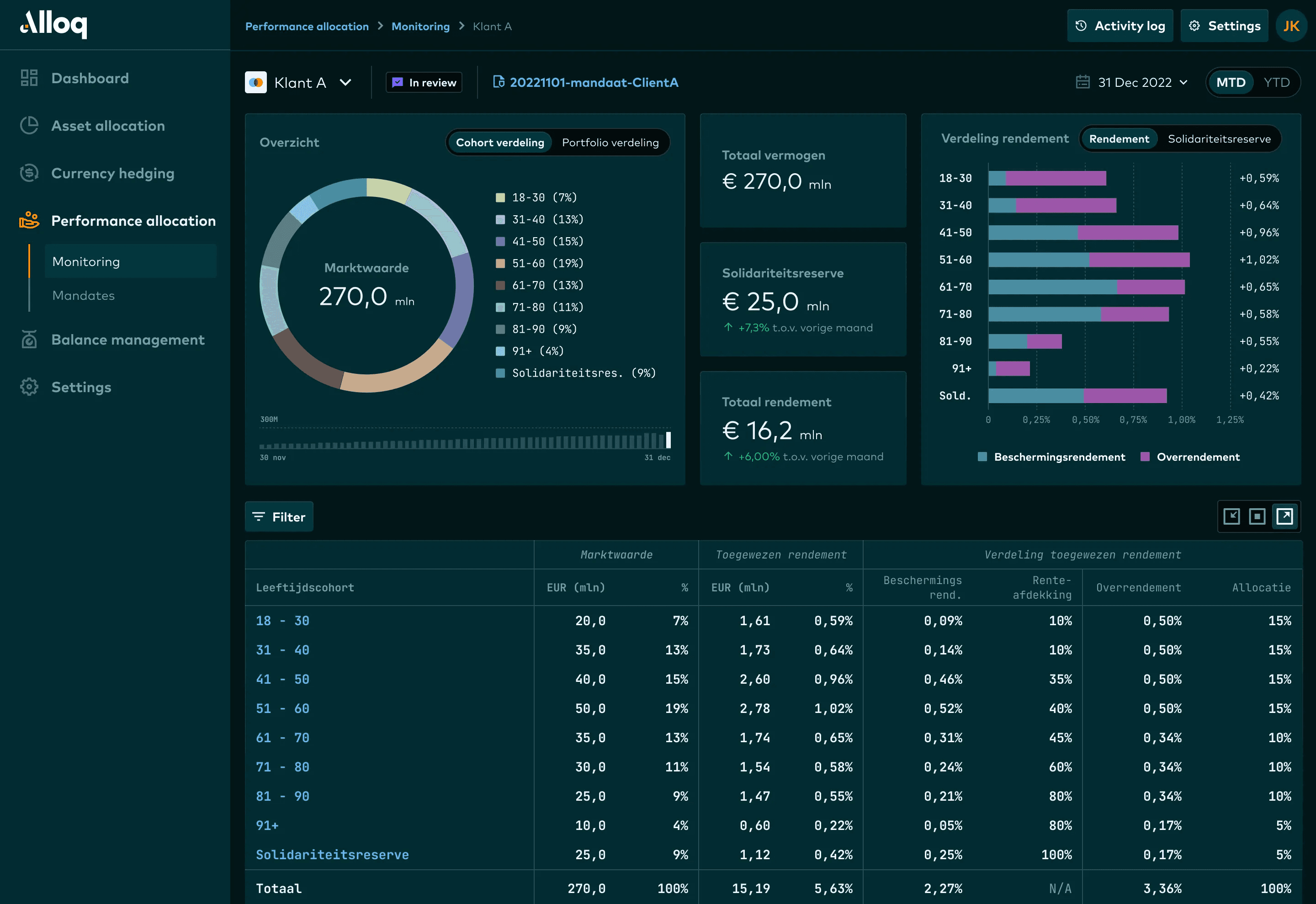This screenshot has height=904, width=1316.
Task: Open the In review status selector
Action: [x=424, y=82]
